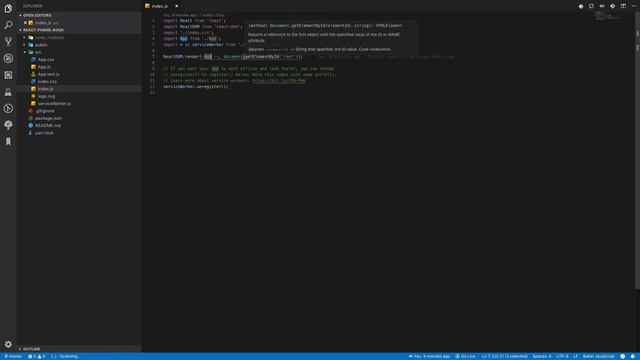
Task: Click the open changes icon in editor toolbar
Action: tap(591, 6)
